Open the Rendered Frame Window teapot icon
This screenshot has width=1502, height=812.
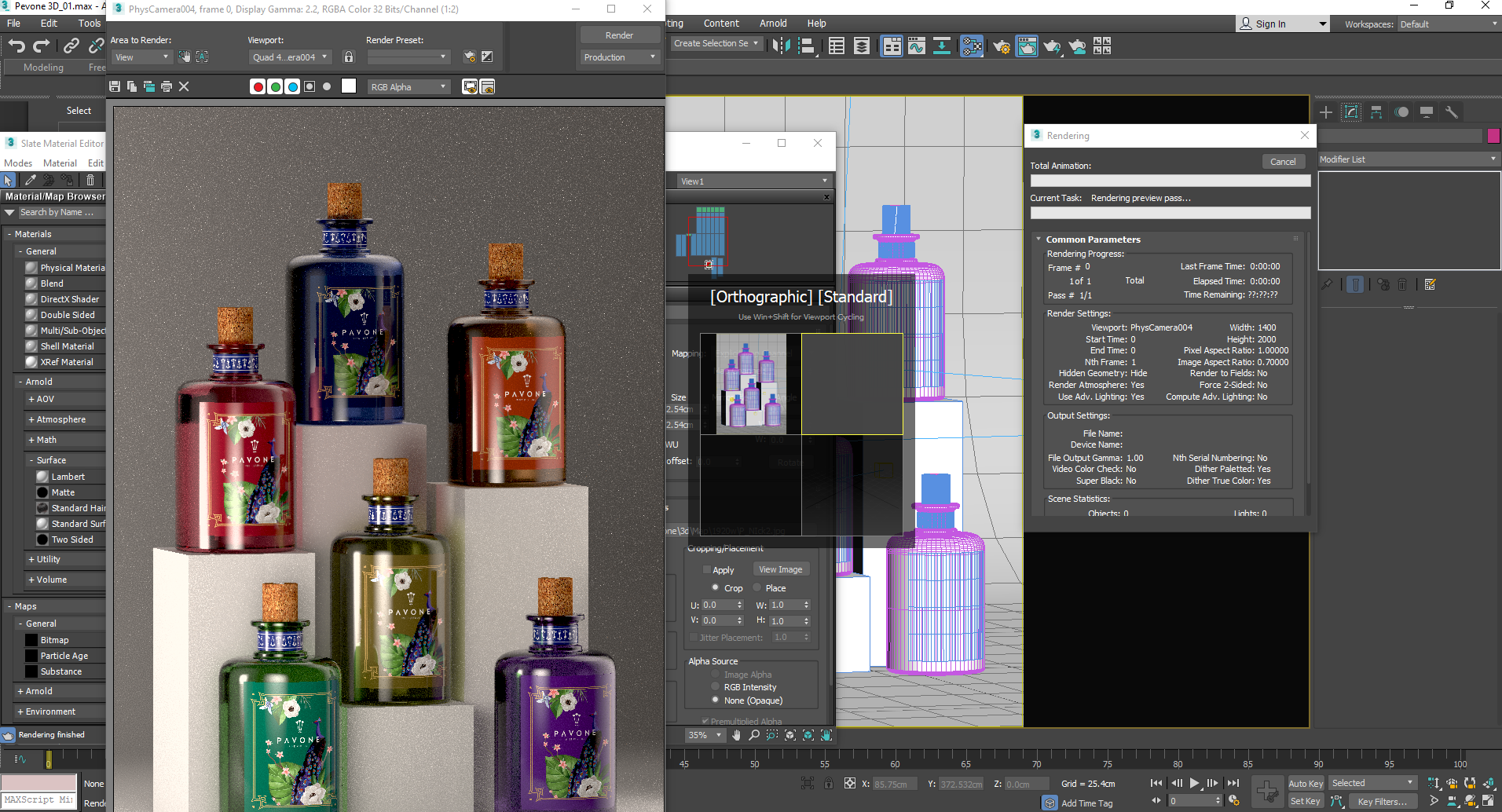pyautogui.click(x=1027, y=46)
